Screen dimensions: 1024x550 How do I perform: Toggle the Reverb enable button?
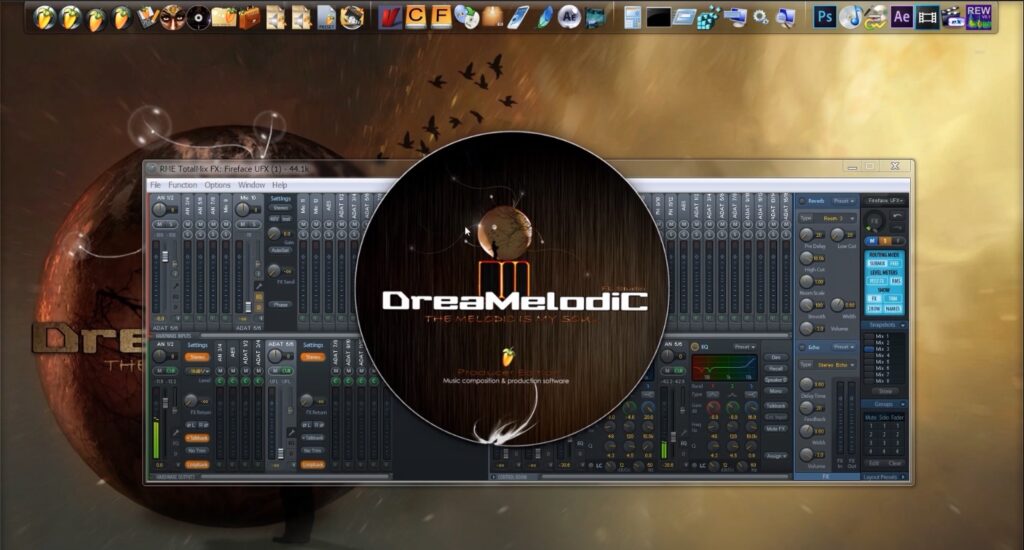point(802,201)
